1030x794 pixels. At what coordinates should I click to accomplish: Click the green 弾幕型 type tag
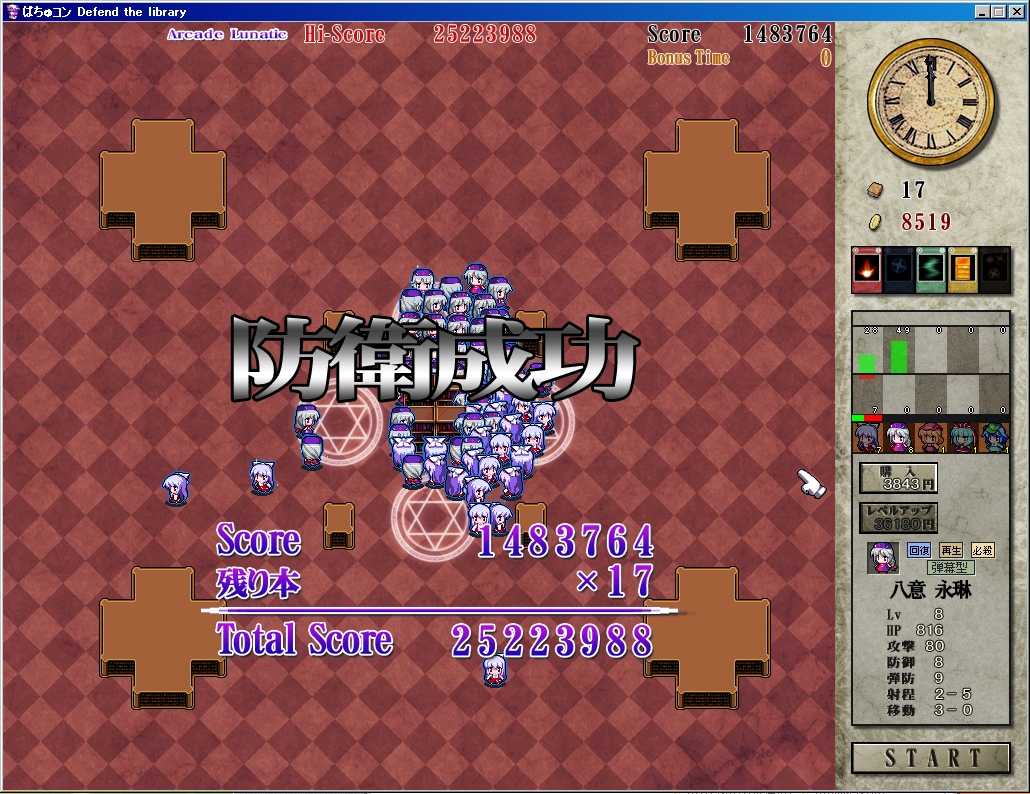pyautogui.click(x=951, y=567)
